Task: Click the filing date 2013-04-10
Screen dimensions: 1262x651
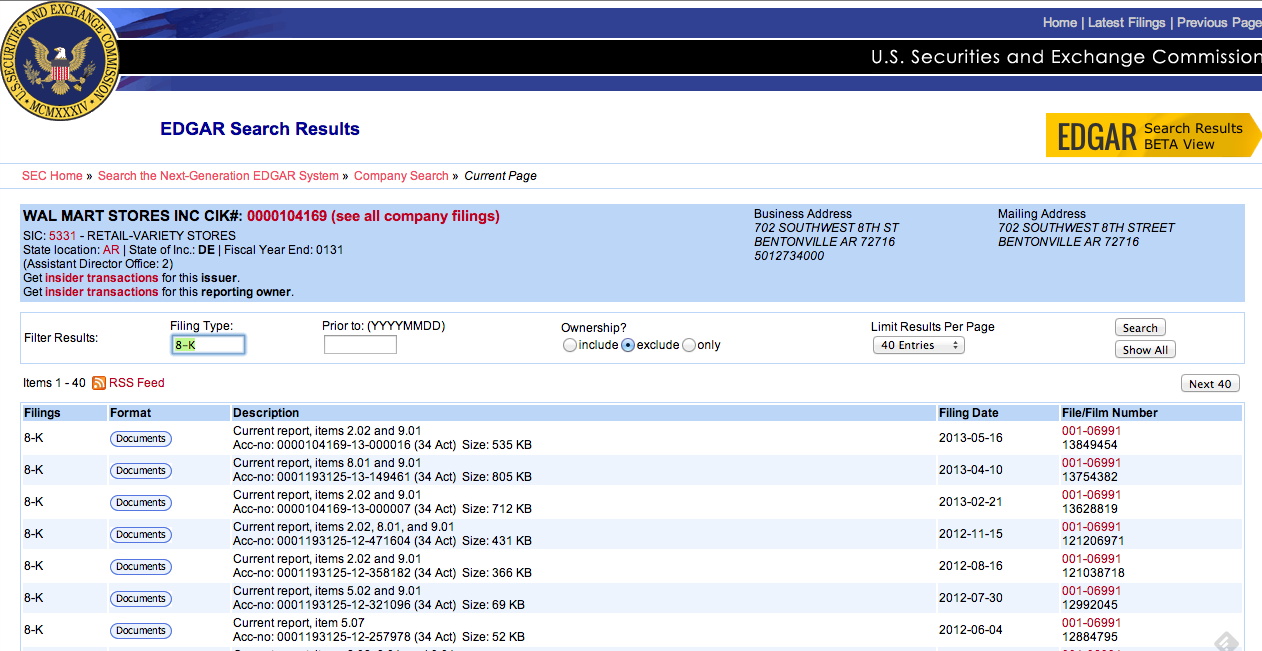Action: click(970, 470)
